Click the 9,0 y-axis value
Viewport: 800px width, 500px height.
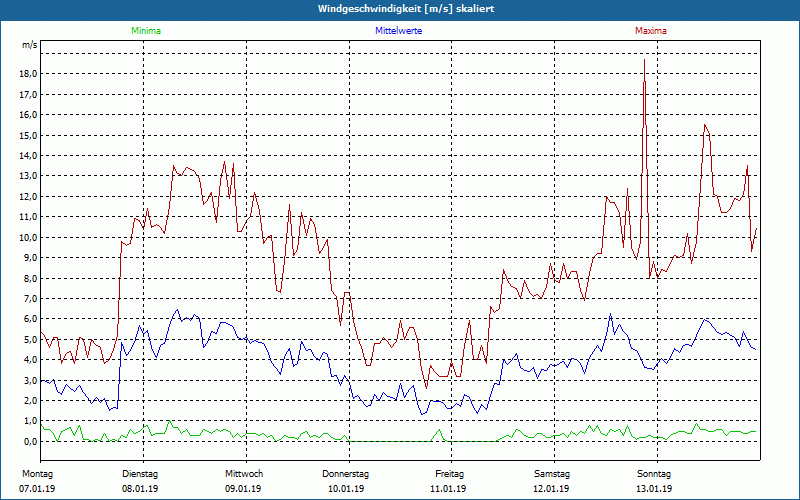(x=31, y=258)
